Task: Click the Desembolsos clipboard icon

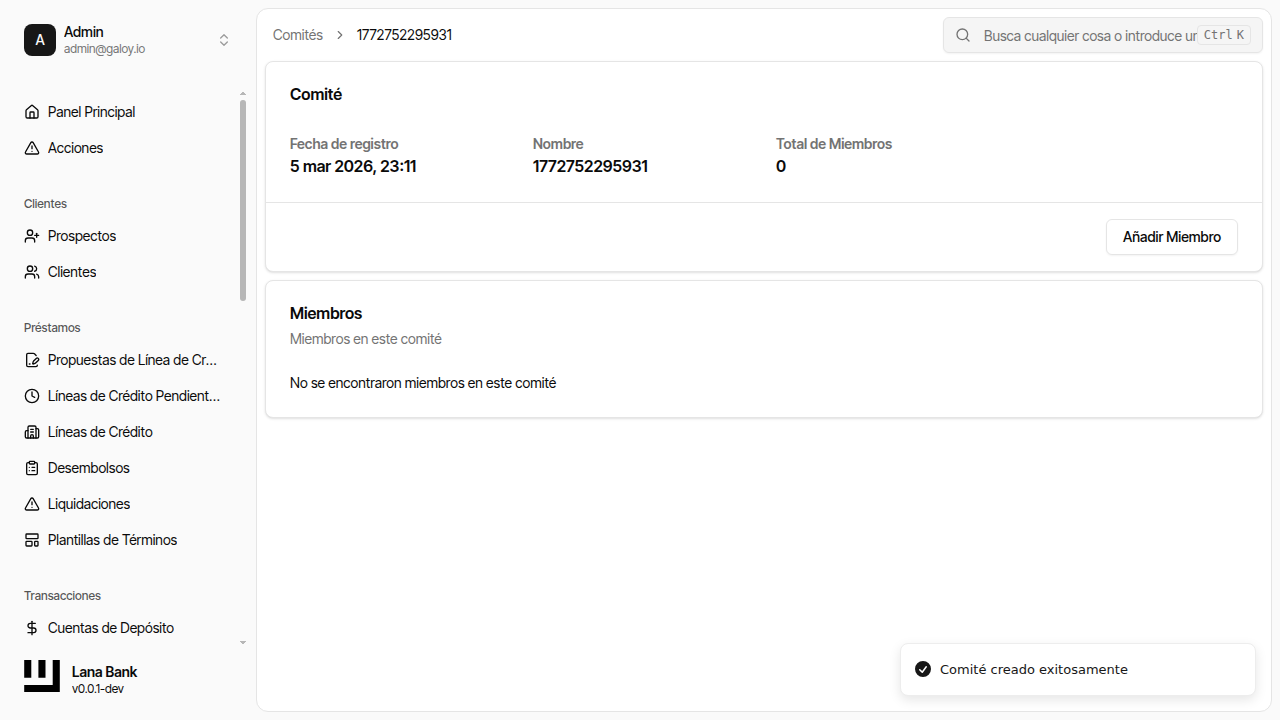Action: 32,468
